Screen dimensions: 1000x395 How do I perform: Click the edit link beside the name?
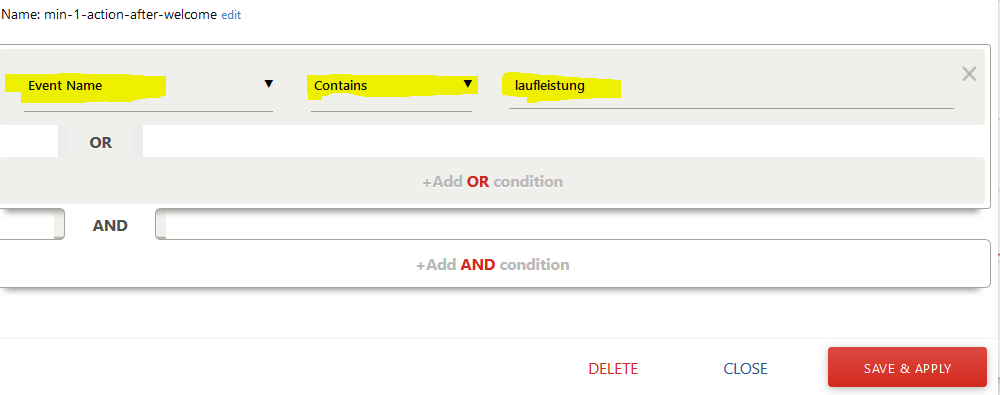(231, 15)
